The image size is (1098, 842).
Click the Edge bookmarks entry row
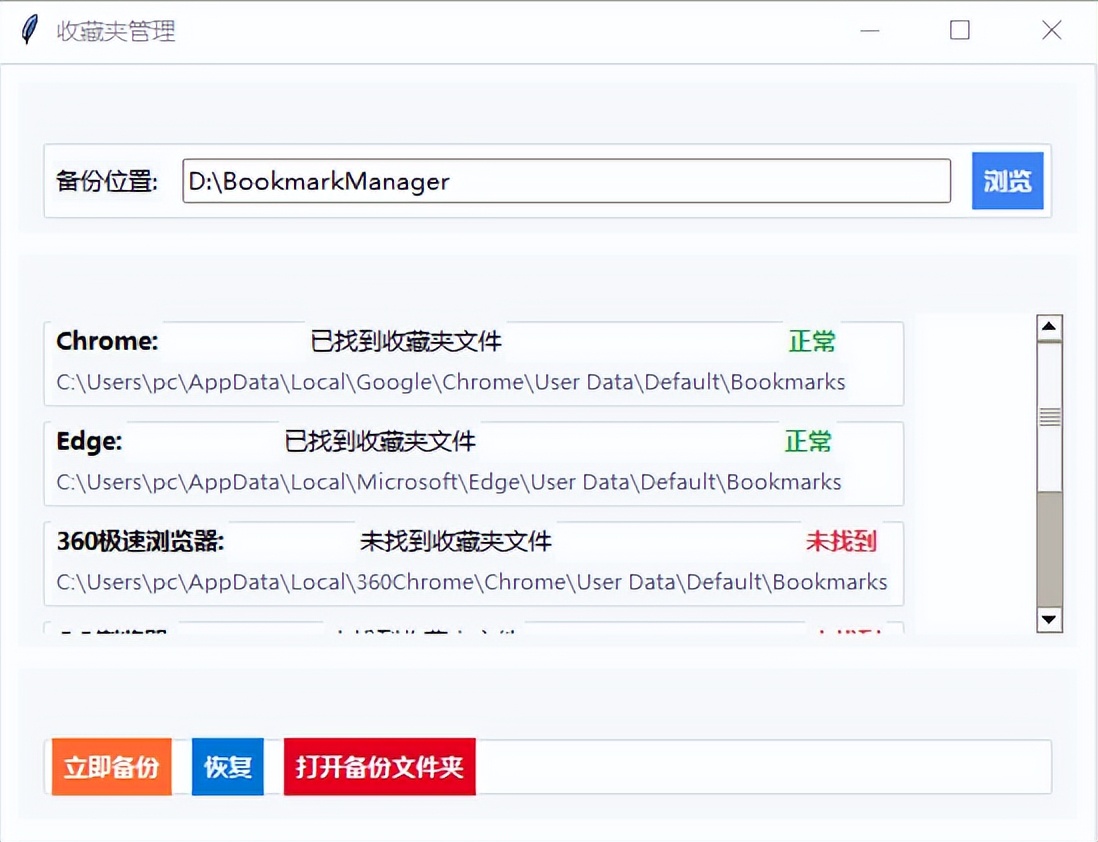click(473, 463)
